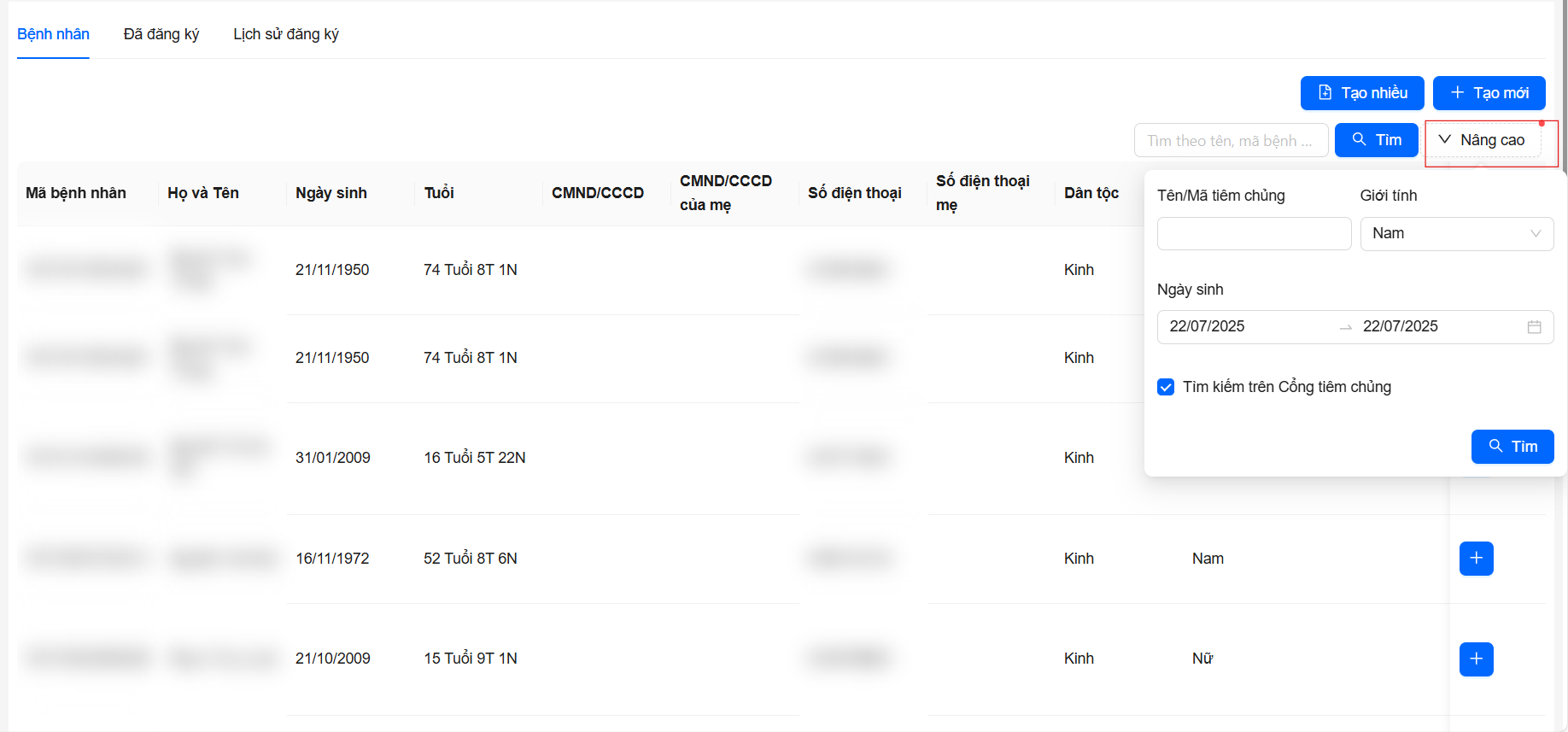The height and width of the screenshot is (732, 1568).
Task: Open the Giới tính dropdown
Action: pyautogui.click(x=1455, y=233)
